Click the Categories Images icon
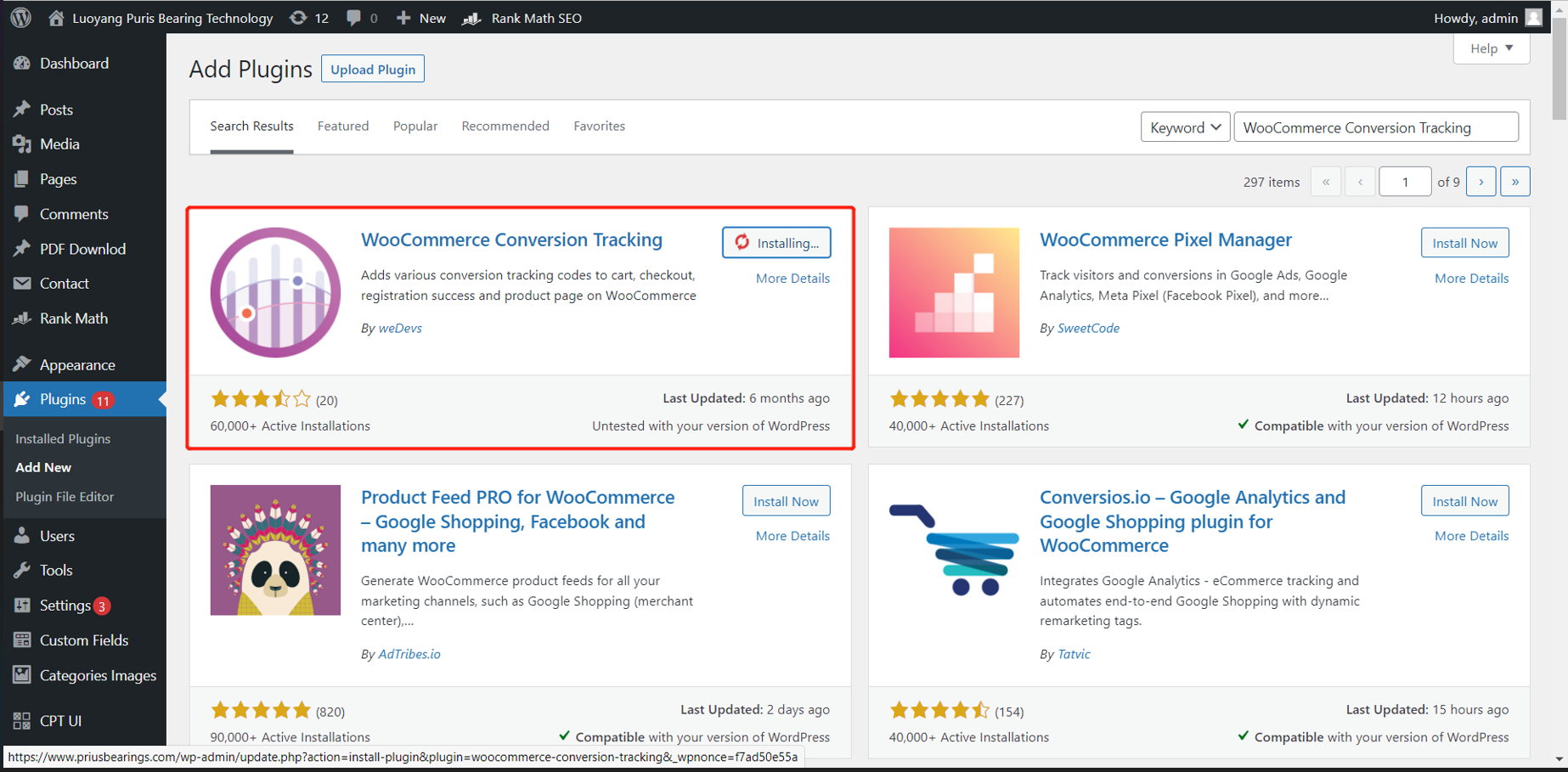 pos(22,675)
